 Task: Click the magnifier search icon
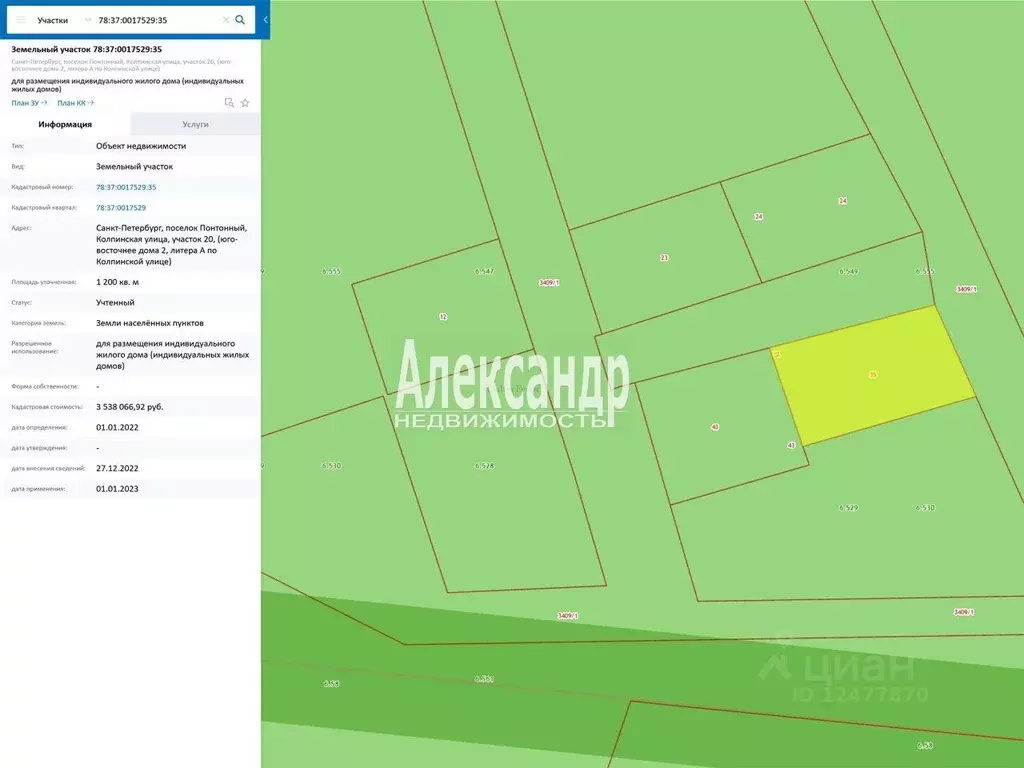(240, 20)
